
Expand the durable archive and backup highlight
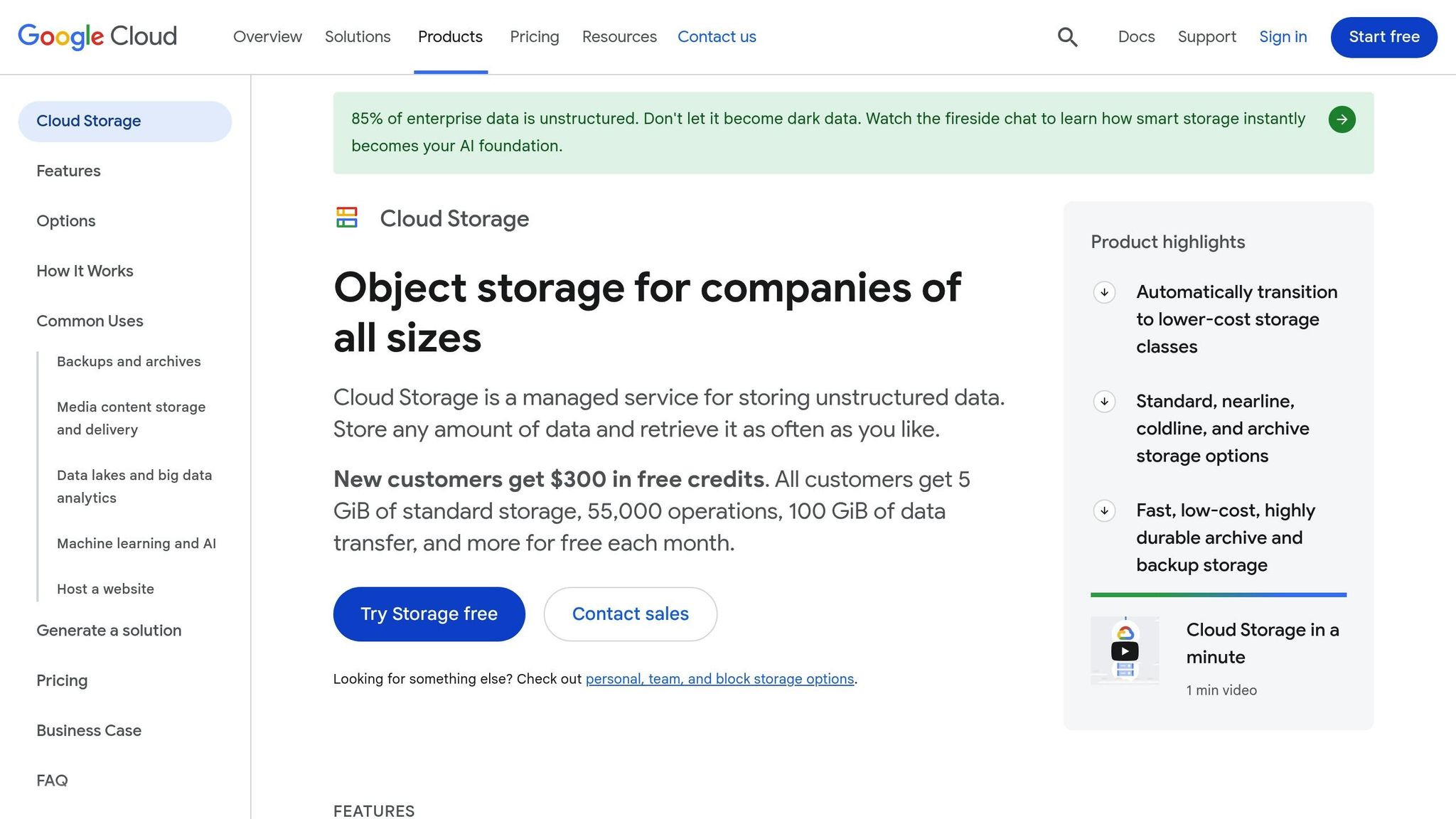[1103, 510]
